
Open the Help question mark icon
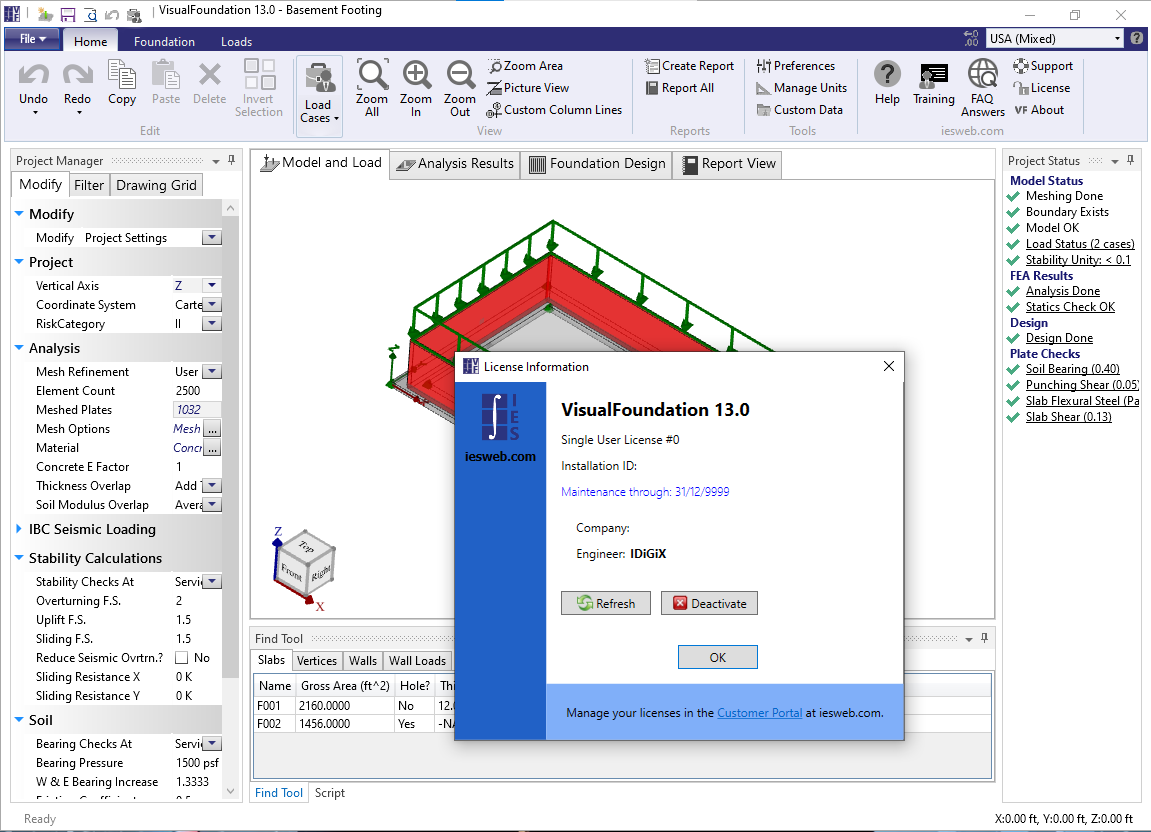pyautogui.click(x=887, y=75)
